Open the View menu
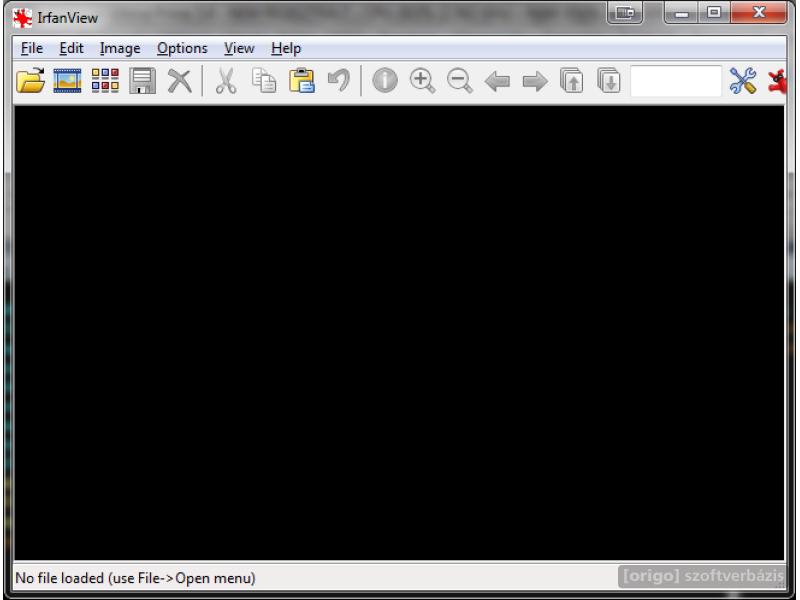This screenshot has height=600, width=800. click(239, 48)
